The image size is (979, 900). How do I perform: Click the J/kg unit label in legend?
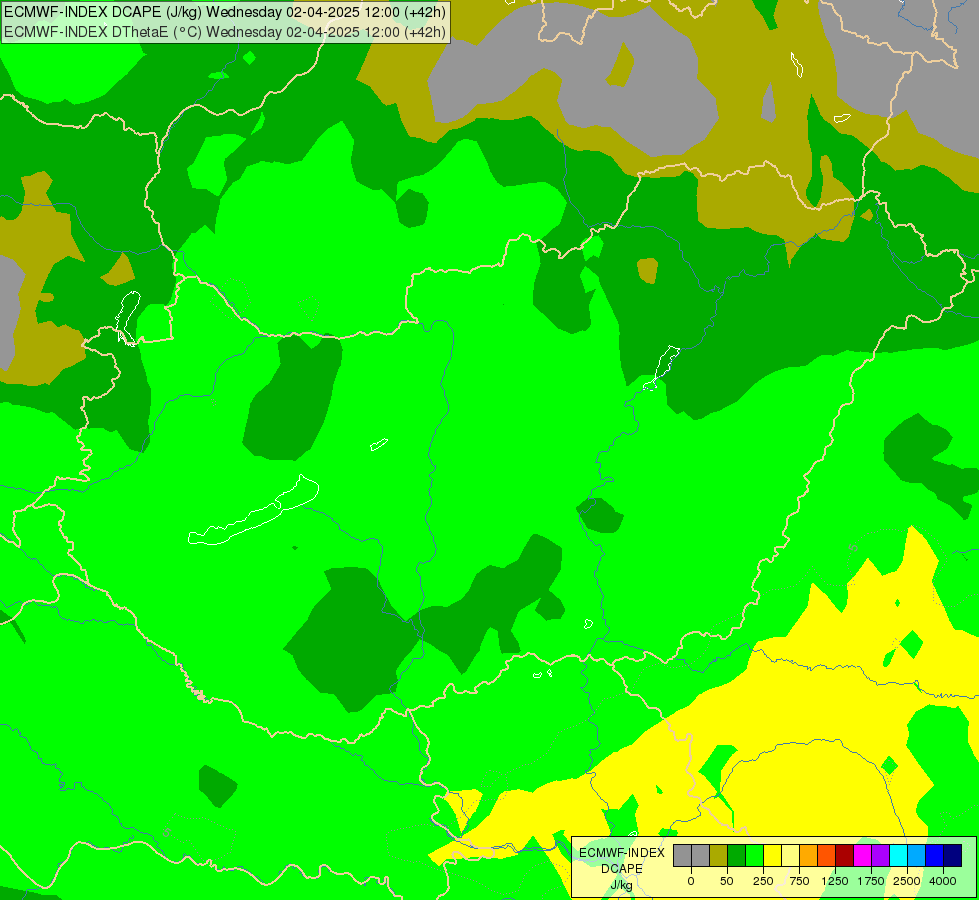click(x=622, y=885)
